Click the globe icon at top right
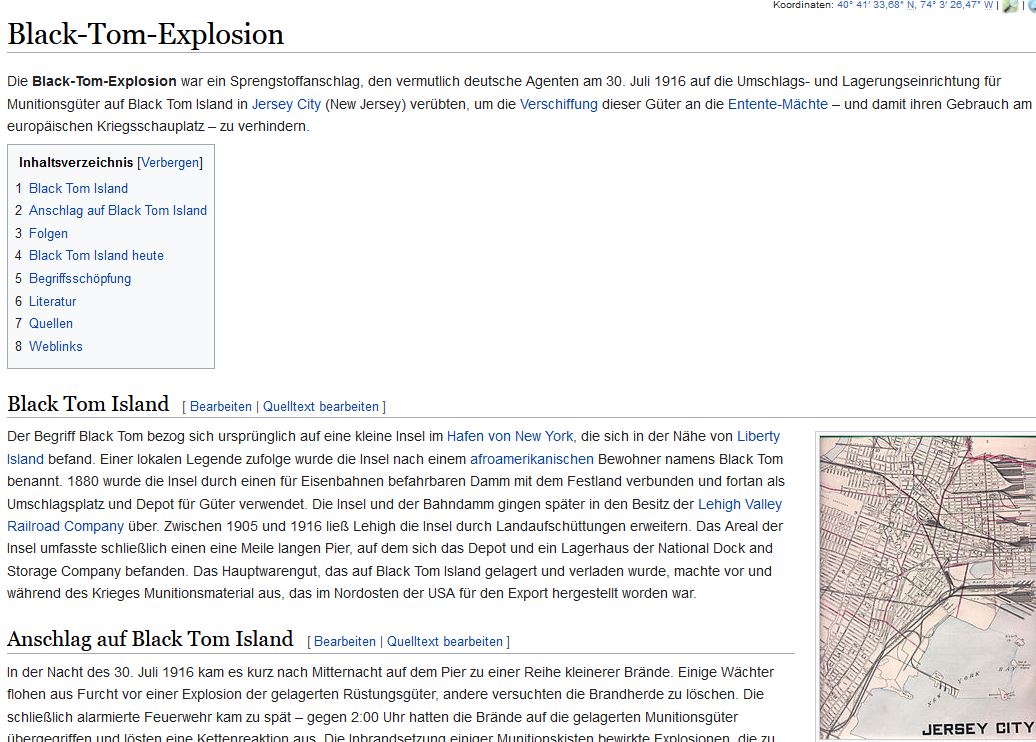This screenshot has height=742, width=1036. coord(1031,6)
